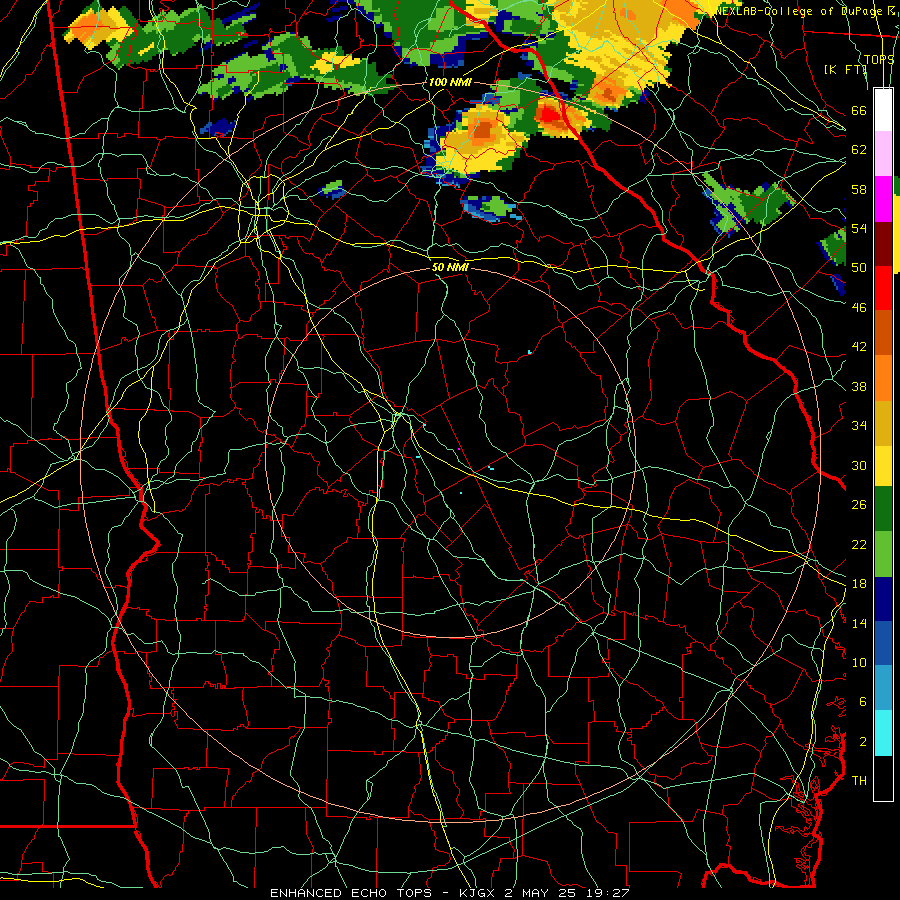Click the '54' legend value
Viewport: 900px width, 900px height.
click(859, 228)
